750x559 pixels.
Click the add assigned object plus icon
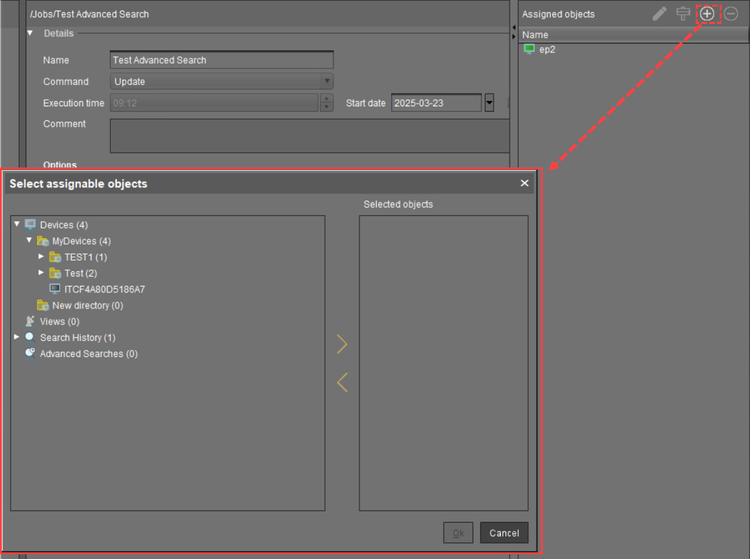pos(707,14)
